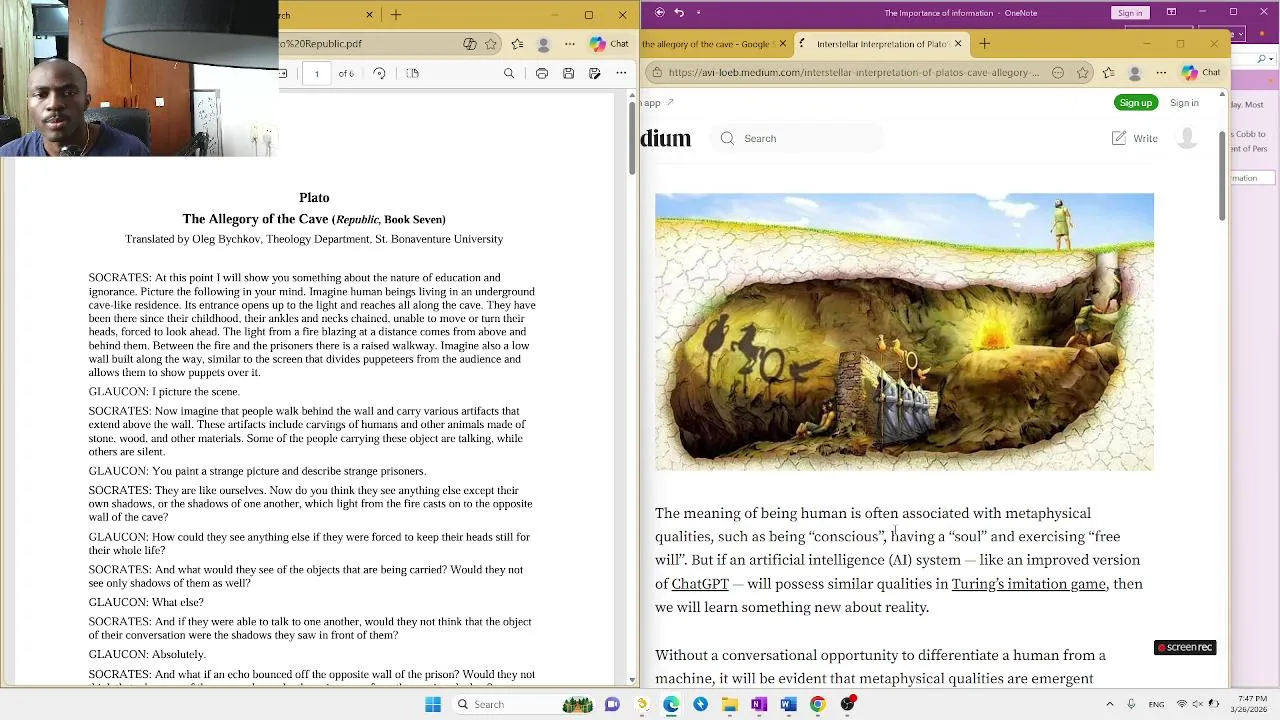Favorite the Republic.pdf page with the star

point(491,44)
